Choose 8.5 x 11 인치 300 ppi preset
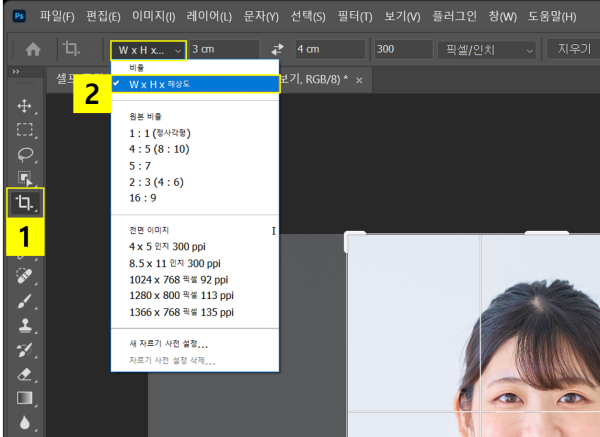The width and height of the screenshot is (600, 437). (195, 264)
